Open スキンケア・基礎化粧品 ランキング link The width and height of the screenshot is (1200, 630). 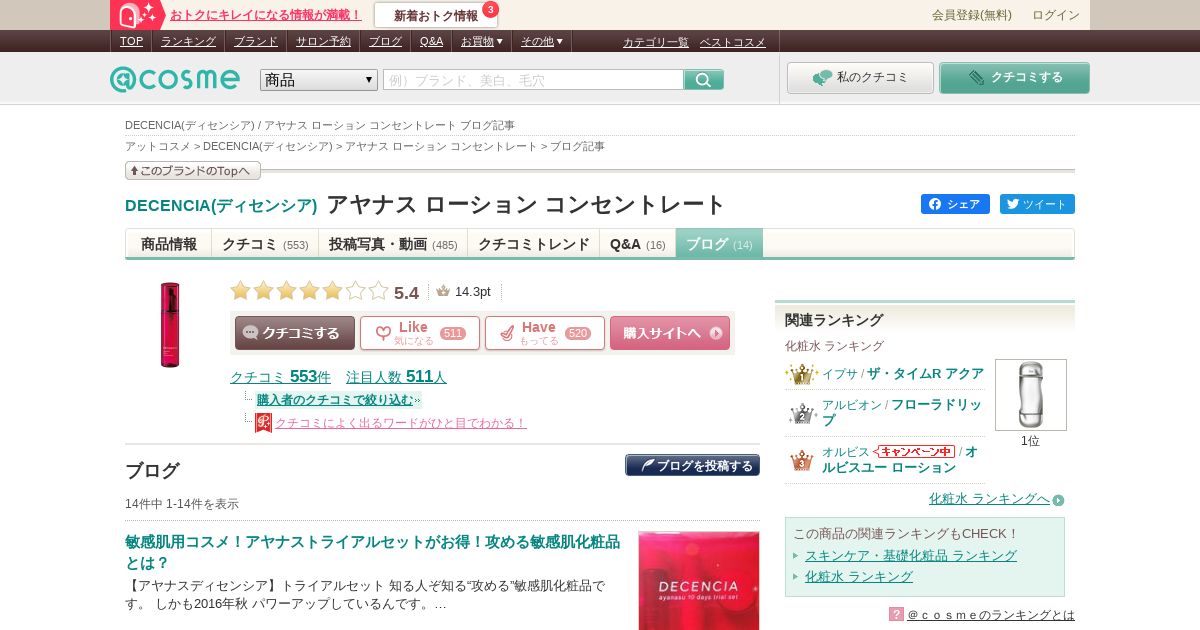click(x=911, y=555)
